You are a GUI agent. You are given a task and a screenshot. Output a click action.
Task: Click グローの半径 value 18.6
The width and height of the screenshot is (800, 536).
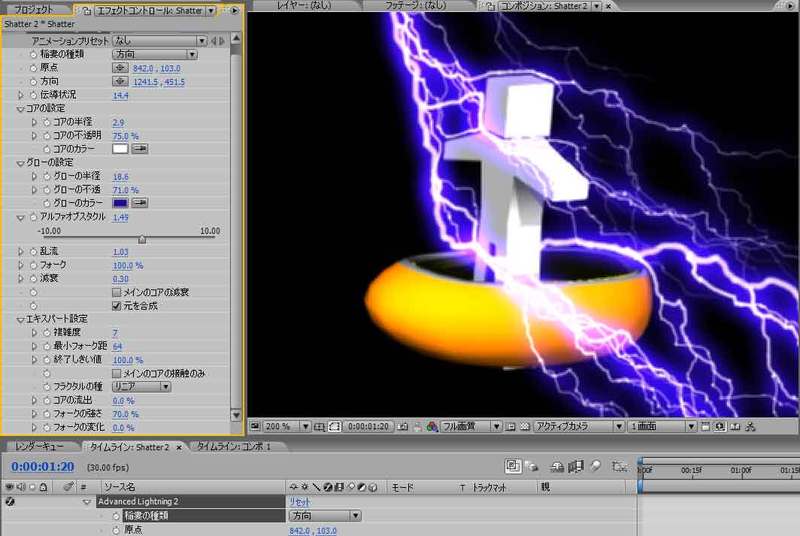click(120, 176)
